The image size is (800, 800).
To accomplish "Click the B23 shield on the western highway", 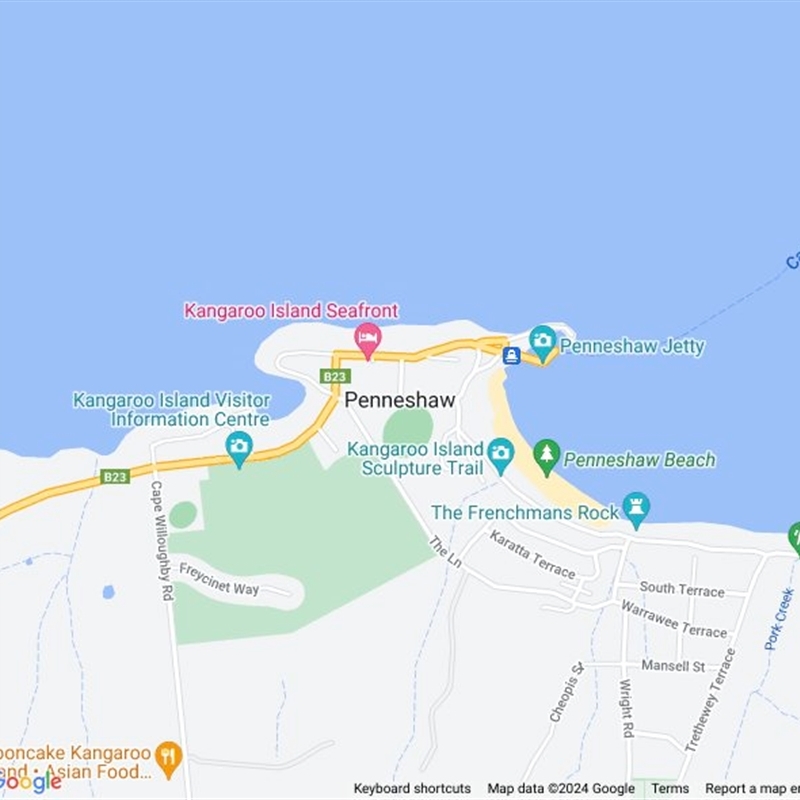I will click(x=115, y=477).
